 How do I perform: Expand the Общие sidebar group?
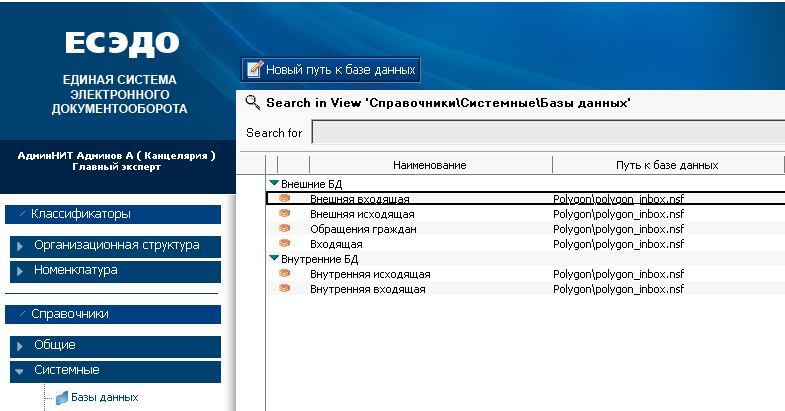click(115, 346)
